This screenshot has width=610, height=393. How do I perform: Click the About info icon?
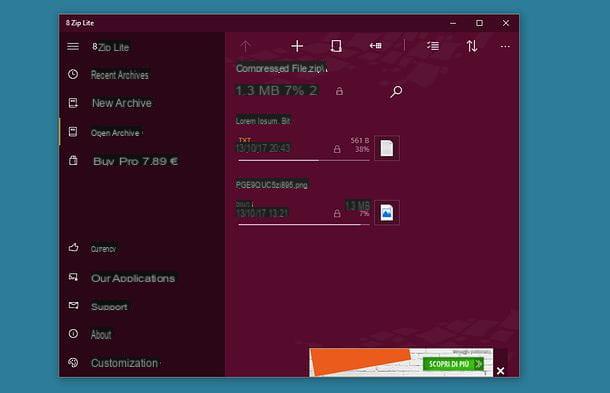click(x=73, y=333)
